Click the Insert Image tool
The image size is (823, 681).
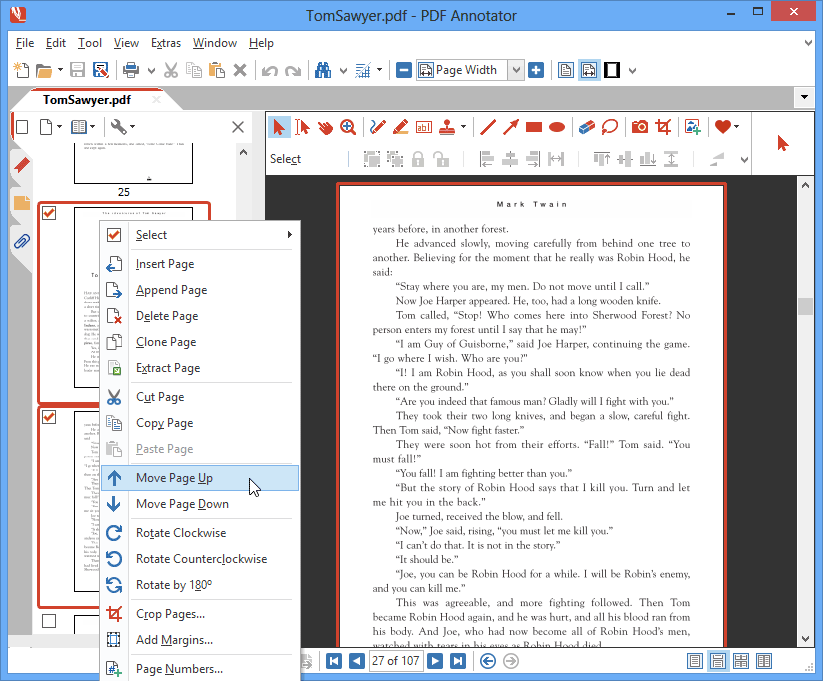click(x=693, y=127)
